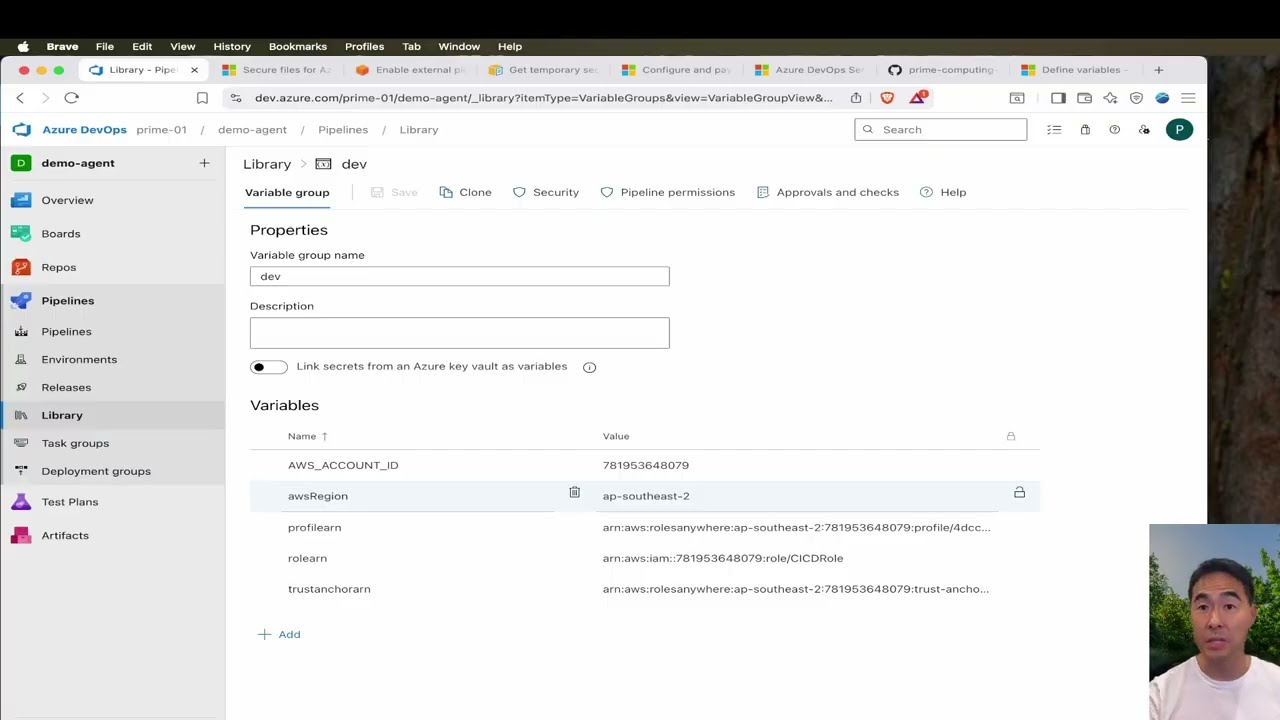This screenshot has width=1280, height=720.
Task: Switch to the Define variables tab
Action: point(1076,70)
